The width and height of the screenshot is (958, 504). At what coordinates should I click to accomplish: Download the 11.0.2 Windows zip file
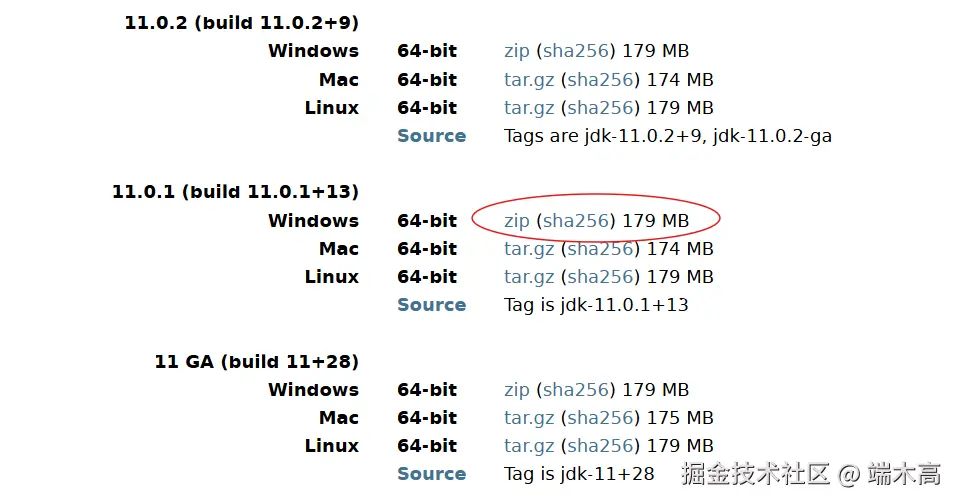click(516, 51)
